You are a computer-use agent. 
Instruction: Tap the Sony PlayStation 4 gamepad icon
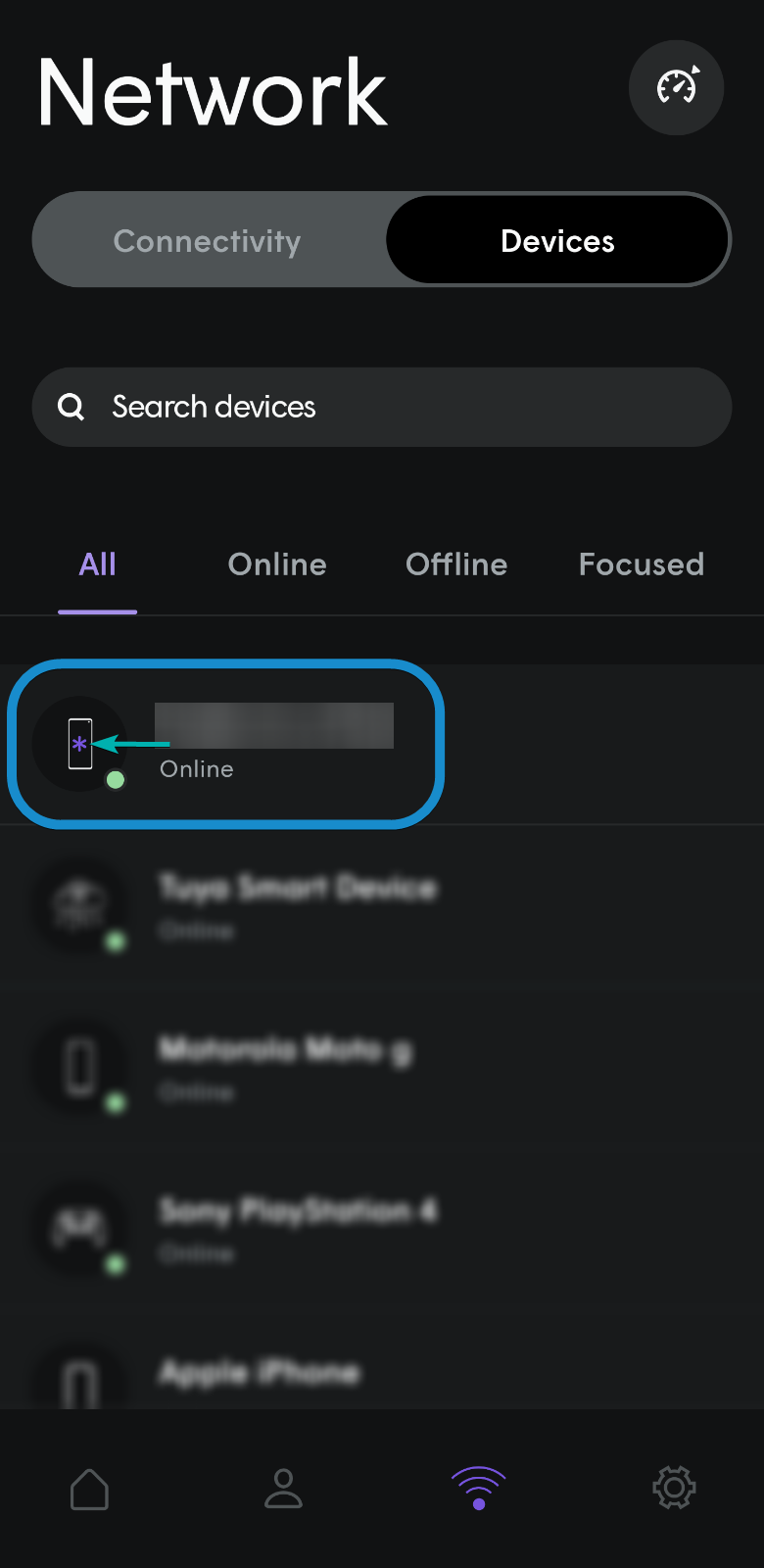pyautogui.click(x=80, y=1227)
